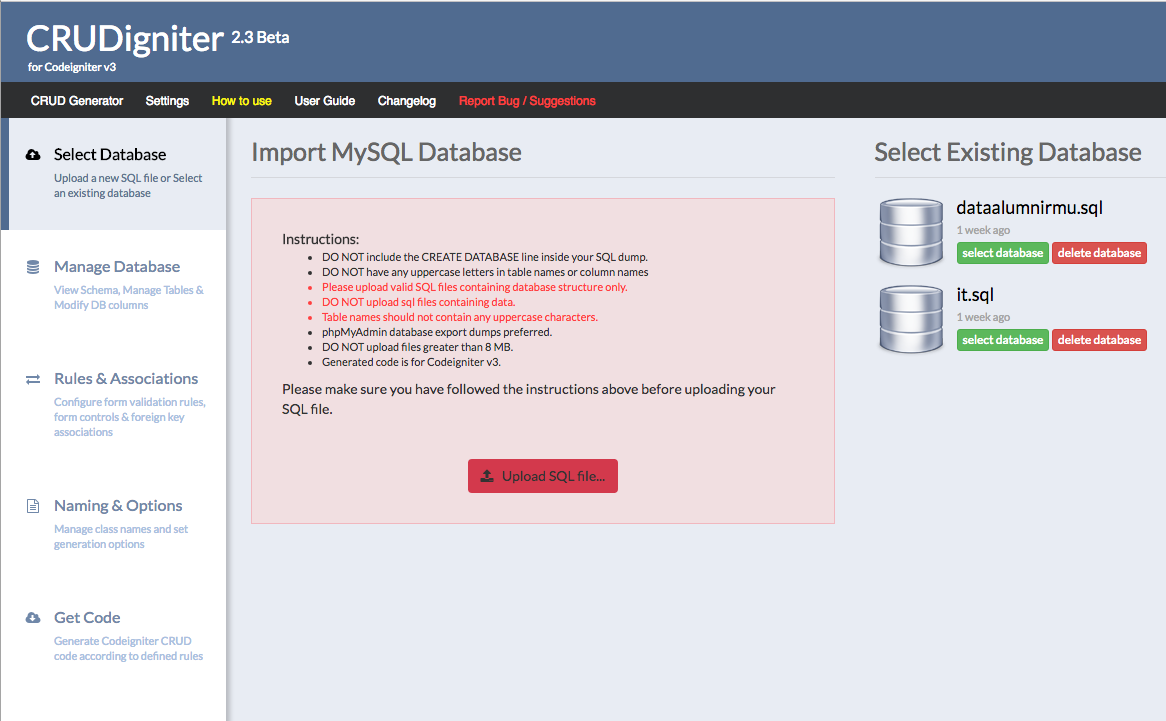Image resolution: width=1166 pixels, height=721 pixels.
Task: Open the How to use page
Action: 242,101
